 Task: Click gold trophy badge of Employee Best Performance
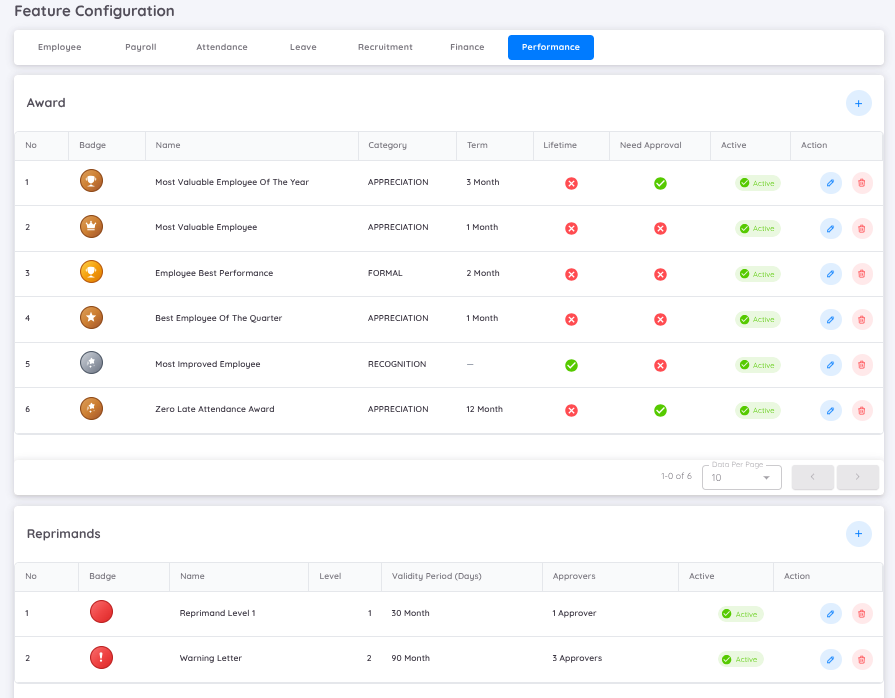91,272
